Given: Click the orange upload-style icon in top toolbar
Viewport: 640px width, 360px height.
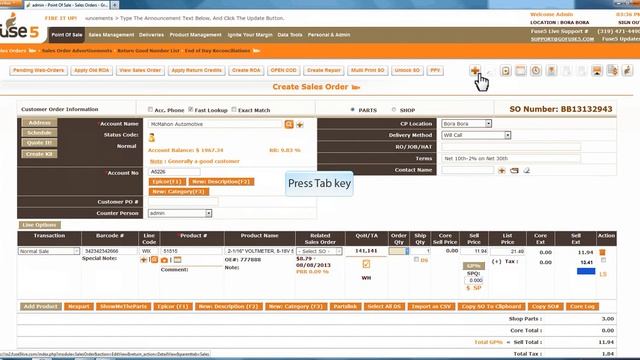Looking at the screenshot, I should [x=597, y=71].
